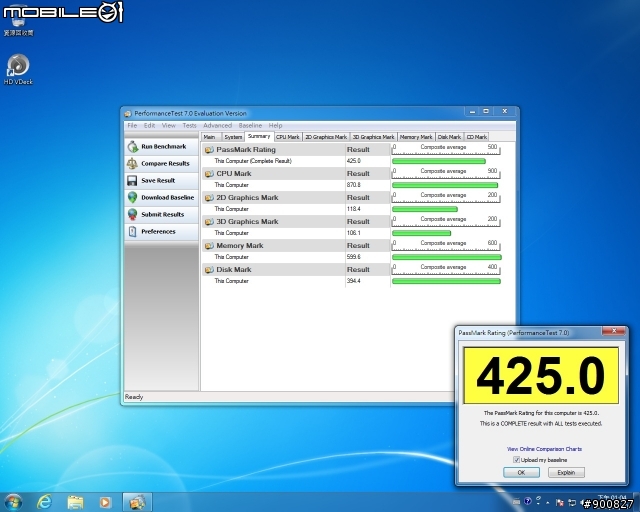Open the Edit menu

tap(149, 125)
